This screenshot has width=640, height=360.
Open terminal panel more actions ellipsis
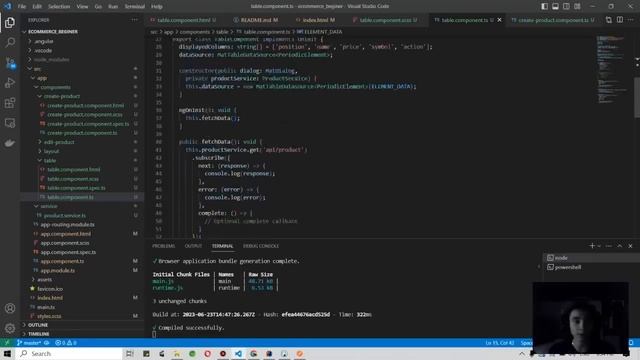point(609,246)
